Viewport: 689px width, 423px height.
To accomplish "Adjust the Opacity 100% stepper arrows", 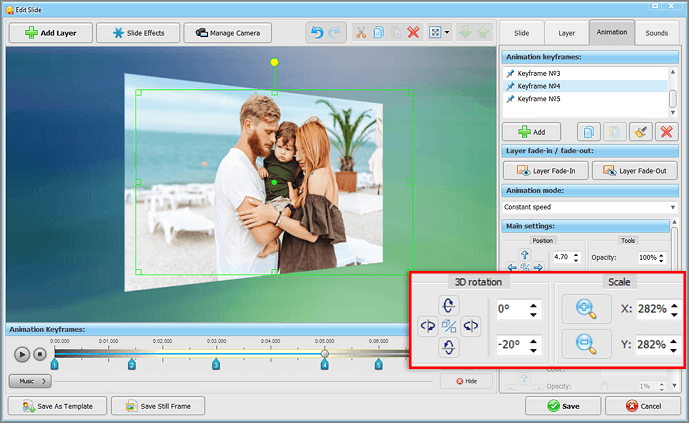I will [x=661, y=258].
